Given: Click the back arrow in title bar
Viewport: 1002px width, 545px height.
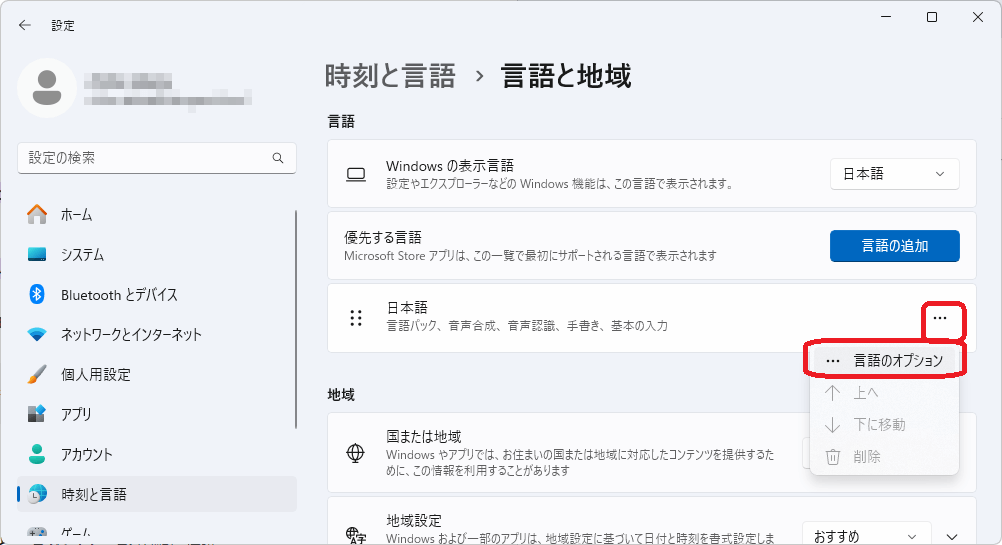Looking at the screenshot, I should click(25, 25).
